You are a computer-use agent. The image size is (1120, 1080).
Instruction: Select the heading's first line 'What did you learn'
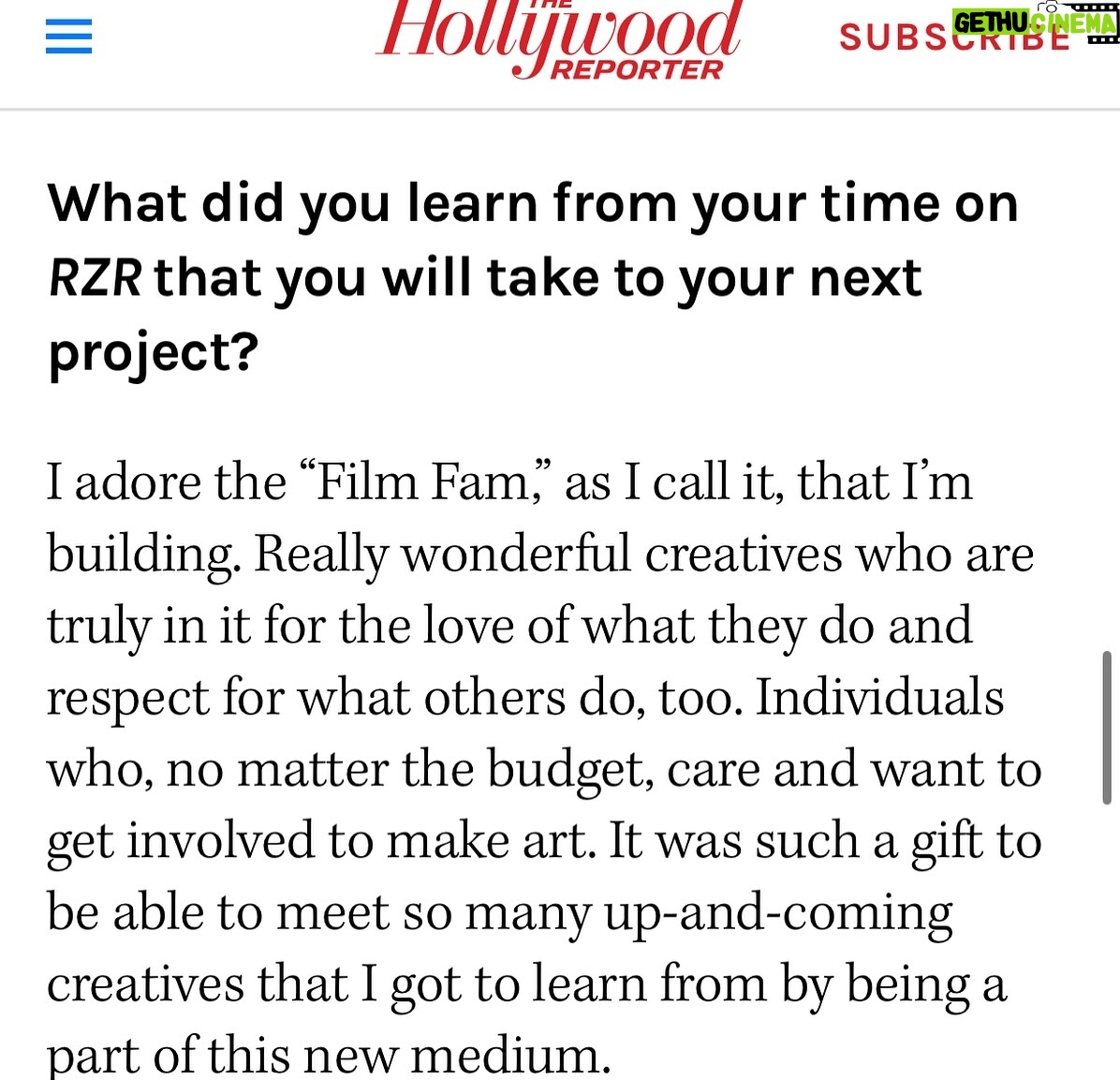click(292, 204)
